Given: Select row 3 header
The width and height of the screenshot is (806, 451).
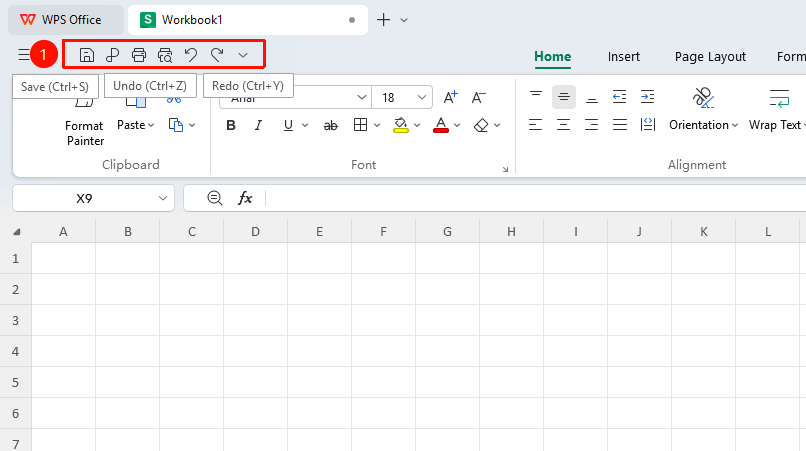Looking at the screenshot, I should point(15,320).
